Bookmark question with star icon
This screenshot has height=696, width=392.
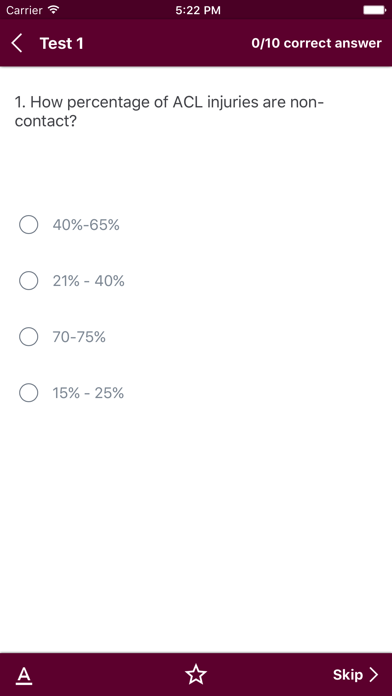point(196,675)
